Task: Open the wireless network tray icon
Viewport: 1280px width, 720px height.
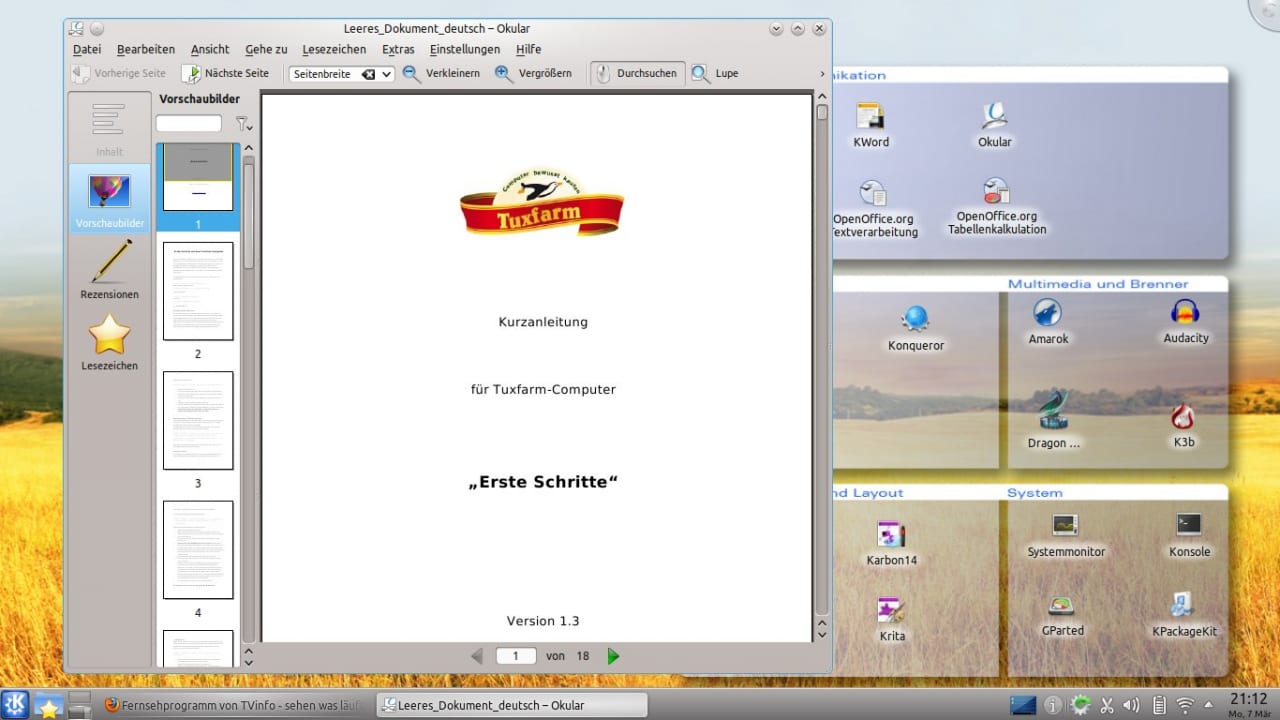Action: pos(1185,705)
